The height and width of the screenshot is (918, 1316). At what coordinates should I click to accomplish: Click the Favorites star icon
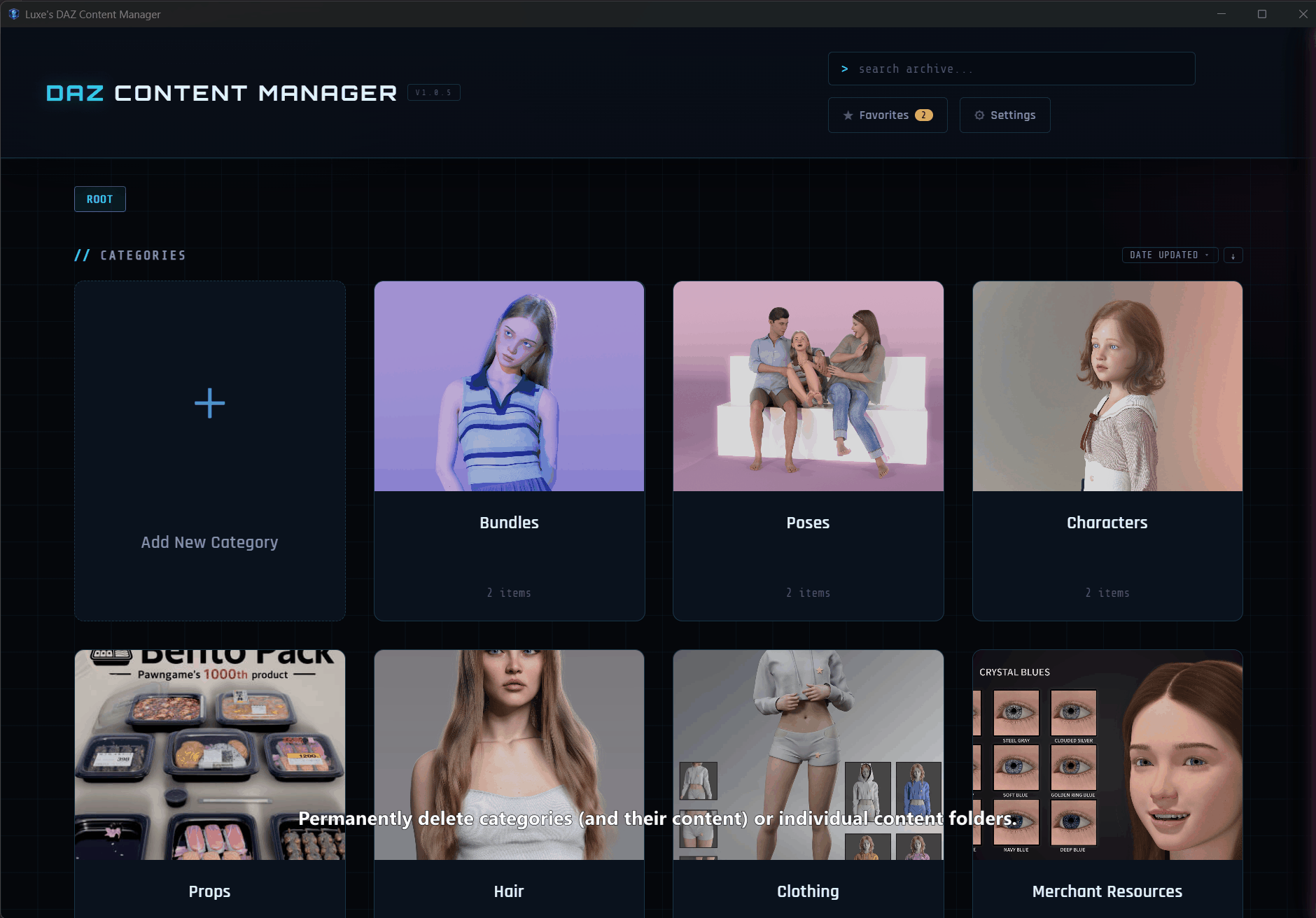coord(848,115)
